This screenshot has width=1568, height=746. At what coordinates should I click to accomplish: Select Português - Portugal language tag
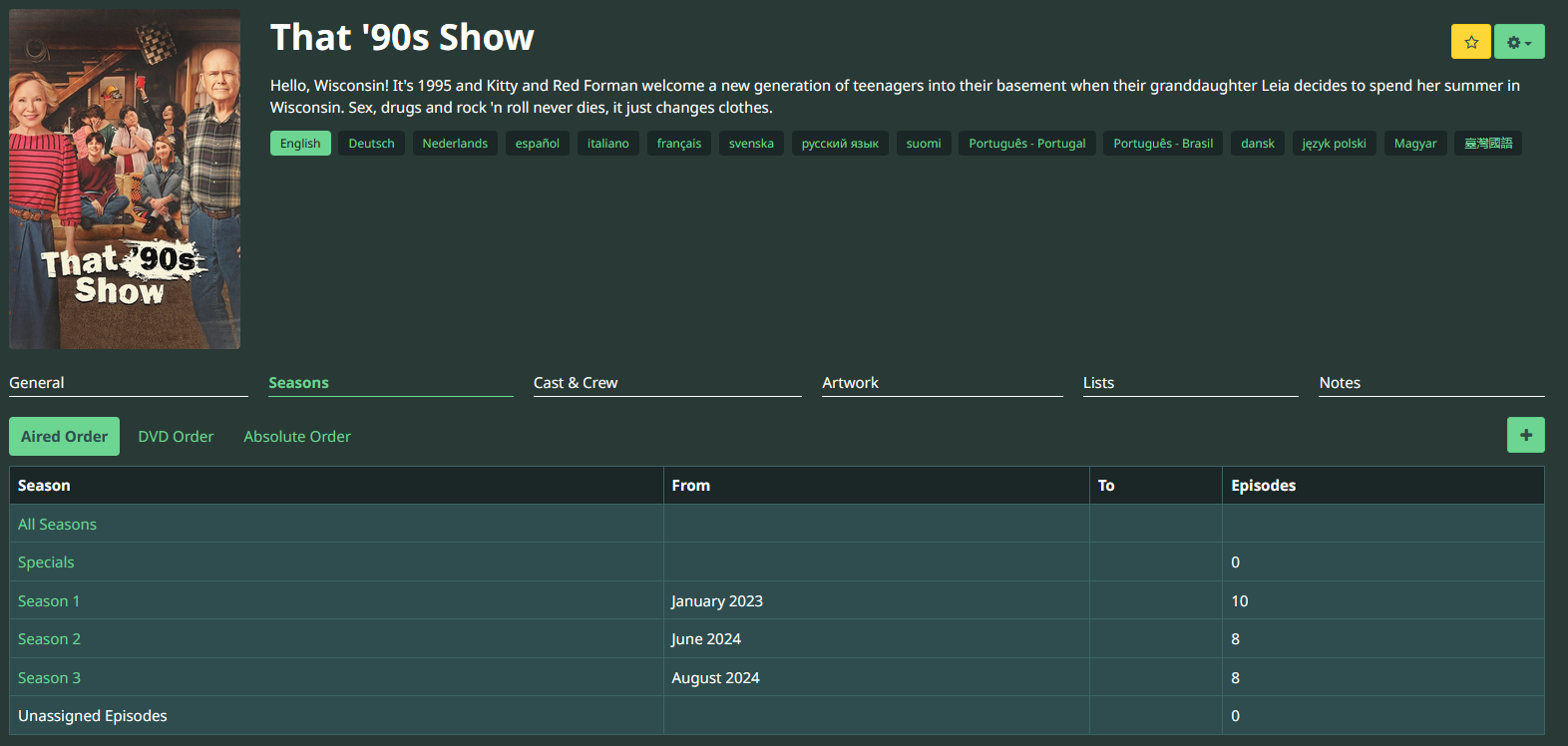[1027, 144]
